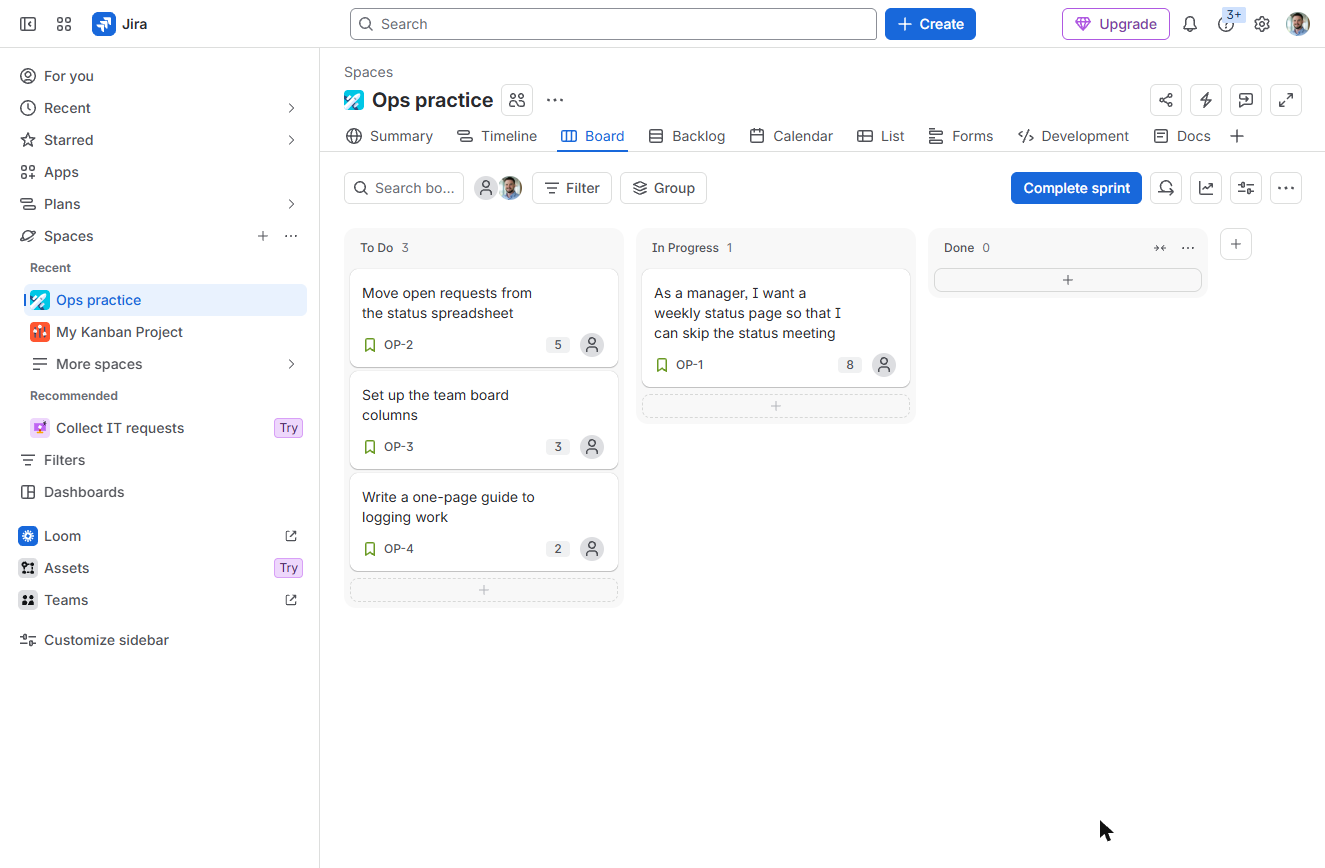1325x868 pixels.
Task: Collapse the sidebar with the panel icon
Action: (x=28, y=24)
